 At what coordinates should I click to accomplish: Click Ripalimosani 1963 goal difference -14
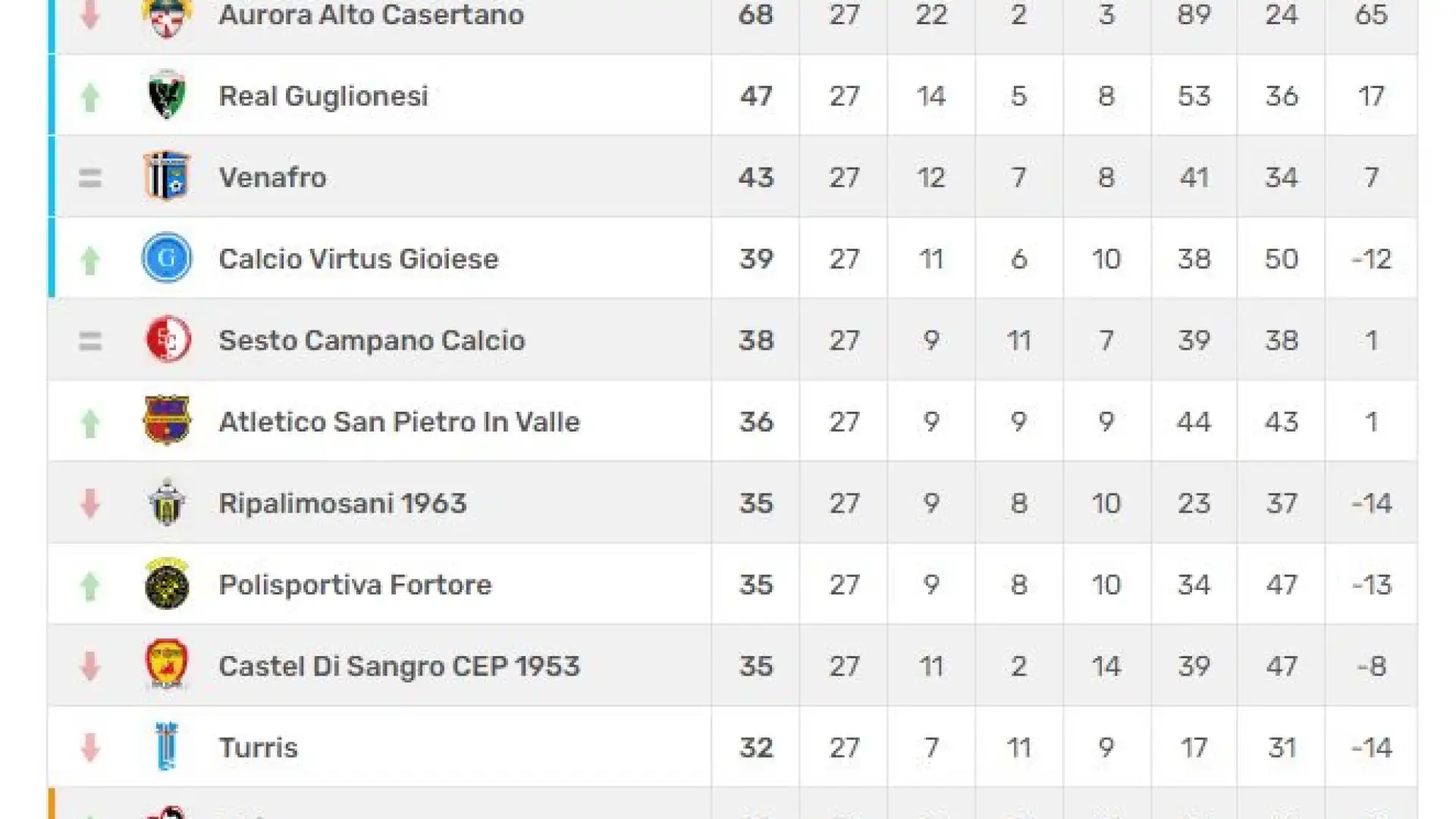(x=1372, y=504)
